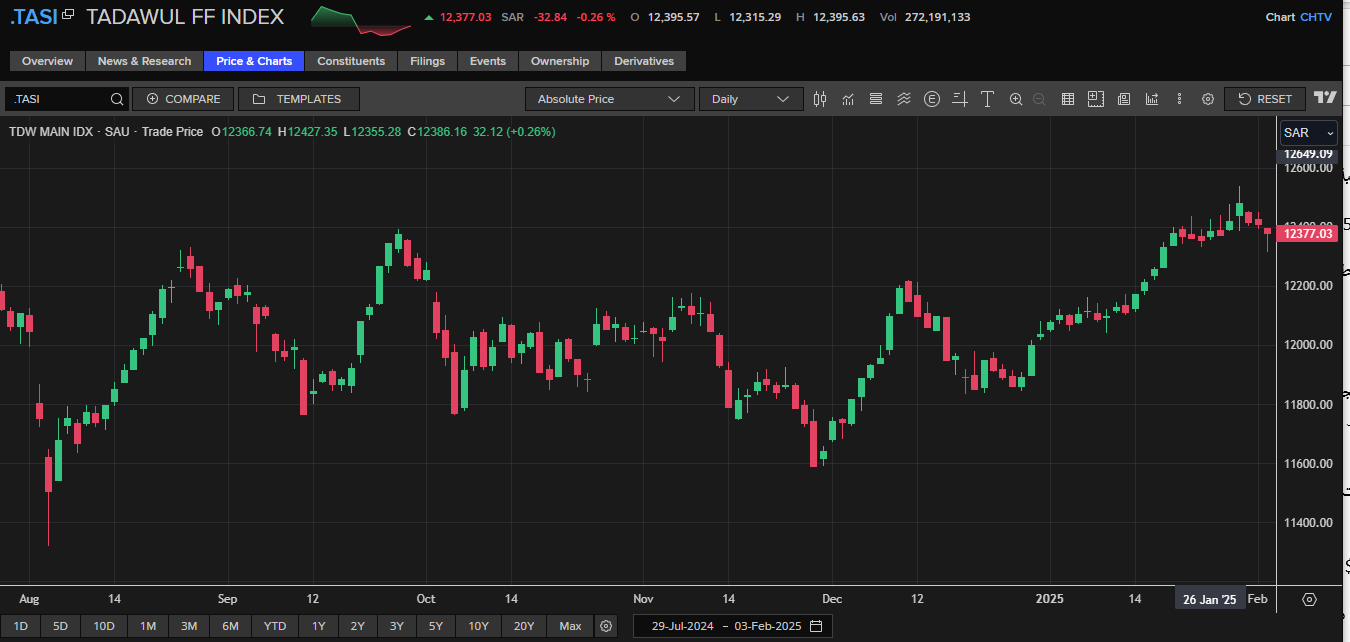1350x642 pixels.
Task: Zoom in on the chart
Action: (x=1016, y=99)
